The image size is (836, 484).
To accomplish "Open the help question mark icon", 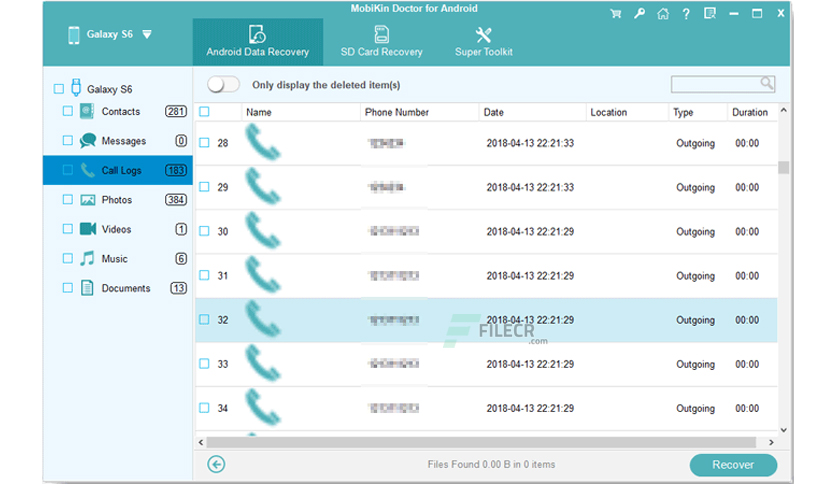I will click(x=686, y=14).
